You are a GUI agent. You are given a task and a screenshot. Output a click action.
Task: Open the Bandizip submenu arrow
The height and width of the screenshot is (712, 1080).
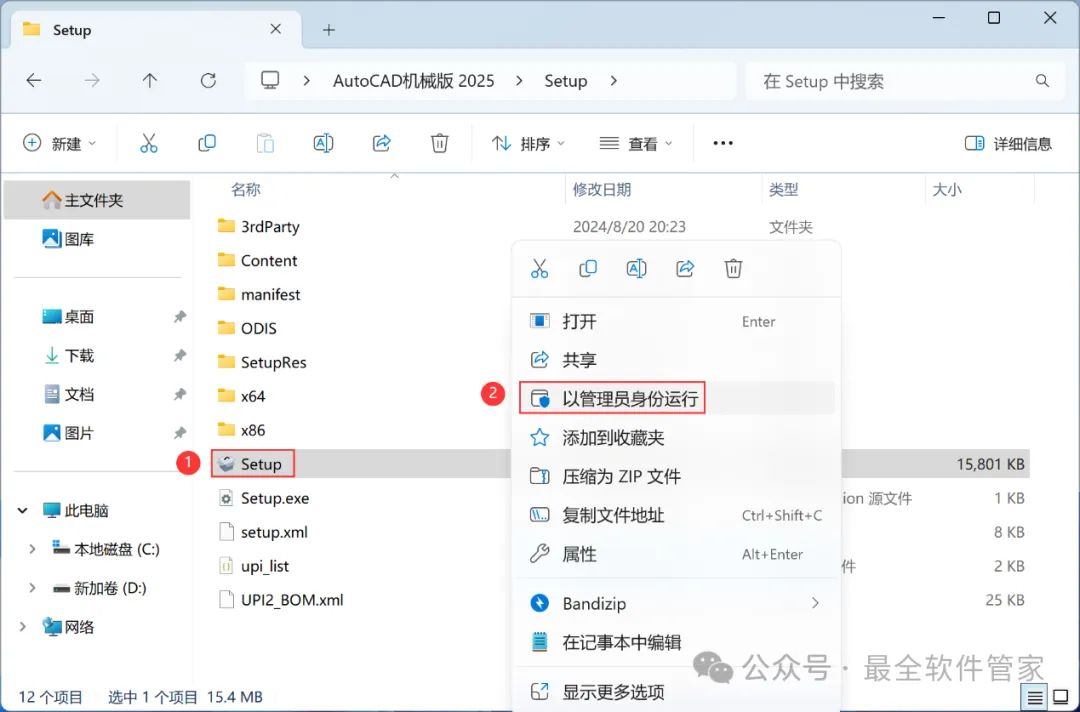[816, 603]
